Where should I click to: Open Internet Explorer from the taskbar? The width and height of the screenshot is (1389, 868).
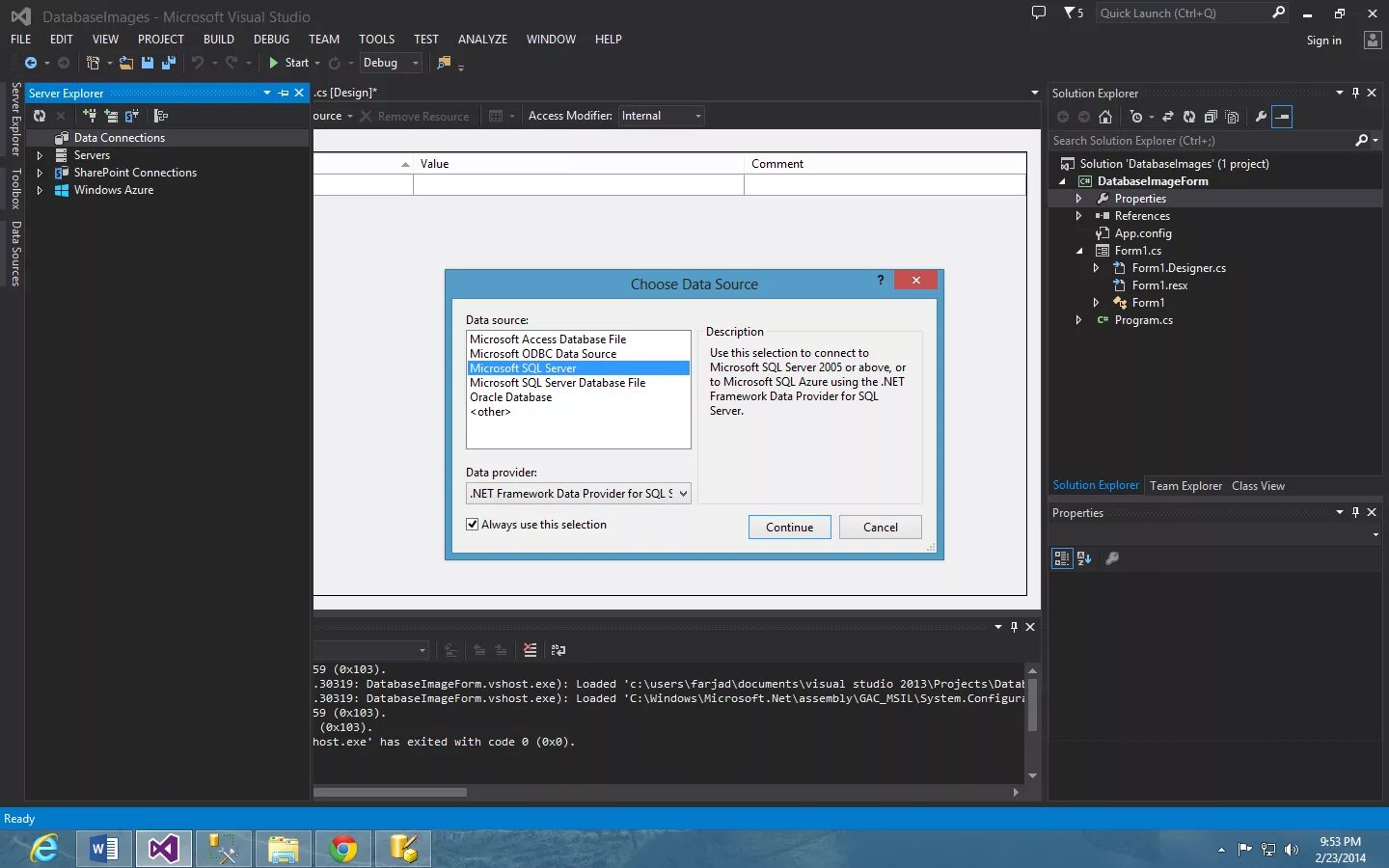click(x=44, y=849)
